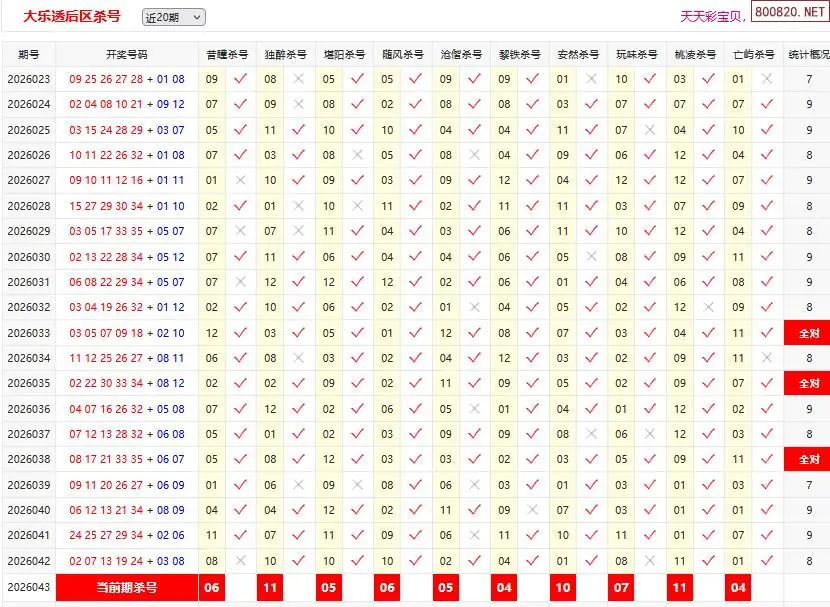This screenshot has width=830, height=607.
Task: Click the 全对 badge in row 2026038
Action: (x=808, y=460)
